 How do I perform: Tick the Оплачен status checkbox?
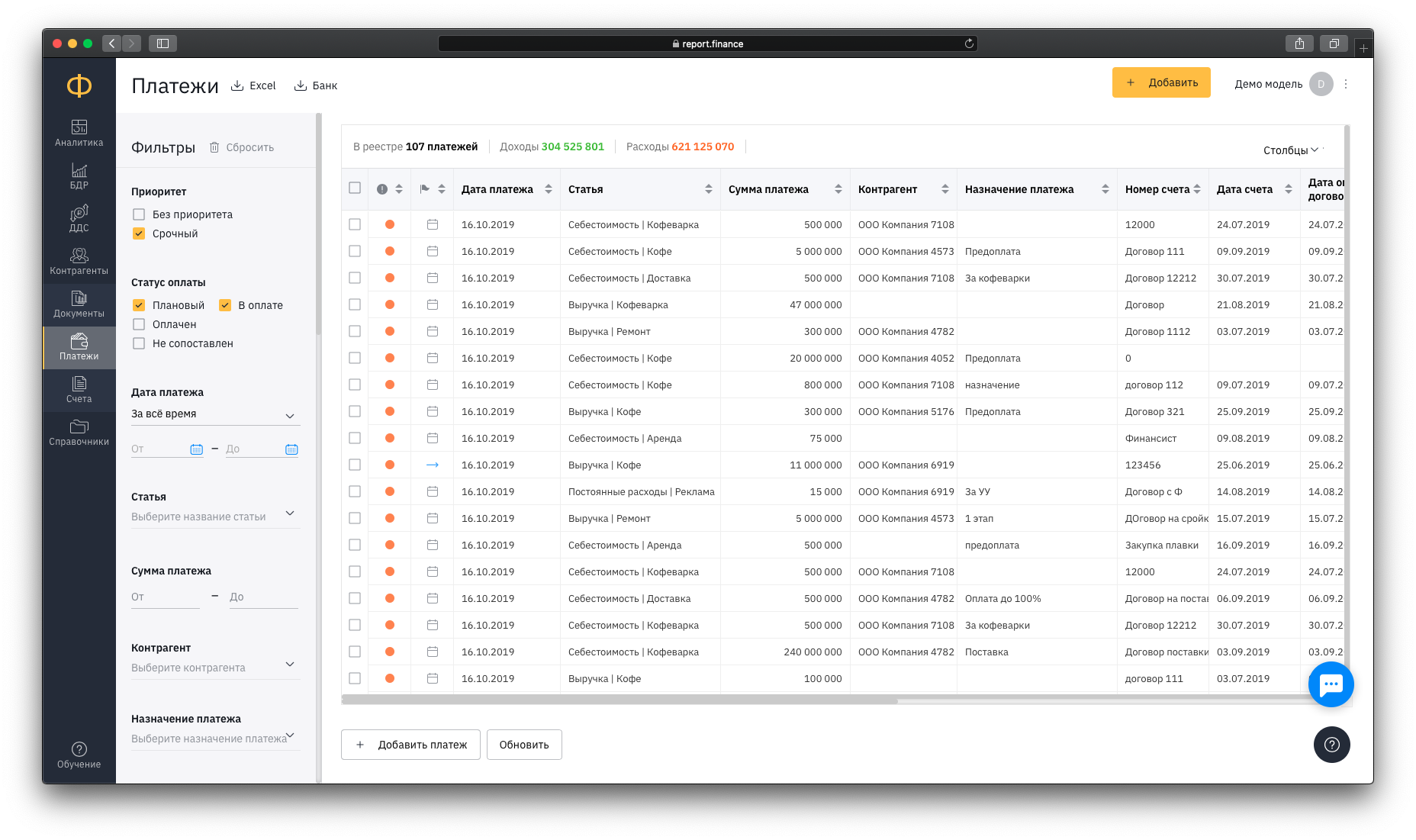tap(139, 324)
